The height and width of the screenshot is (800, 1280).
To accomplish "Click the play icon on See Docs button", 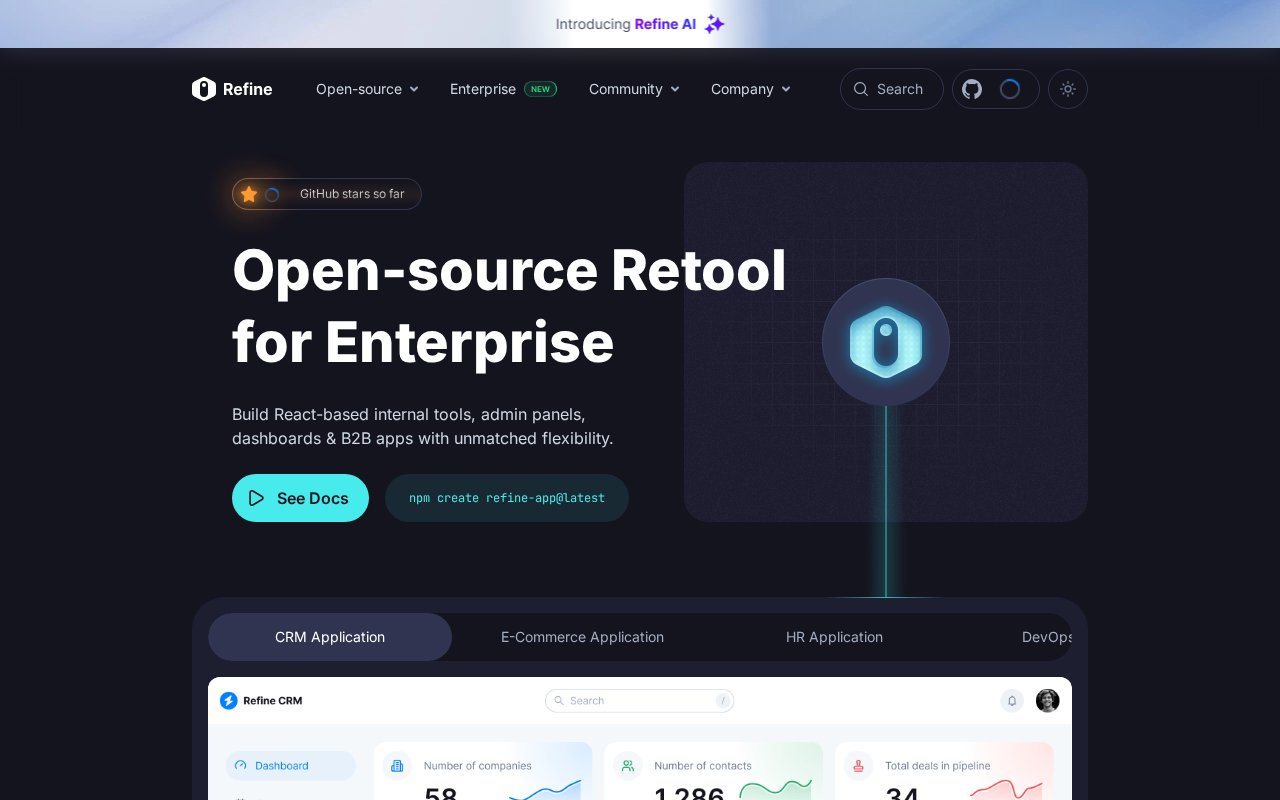I will coord(257,498).
